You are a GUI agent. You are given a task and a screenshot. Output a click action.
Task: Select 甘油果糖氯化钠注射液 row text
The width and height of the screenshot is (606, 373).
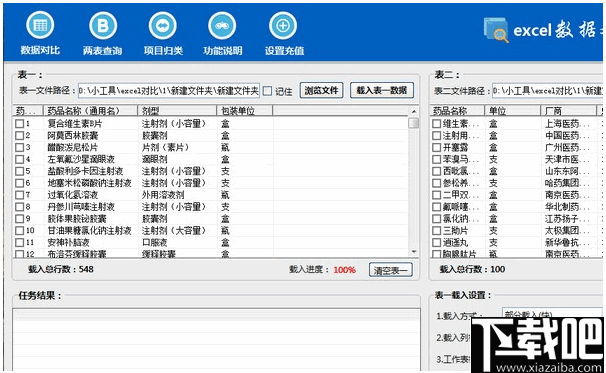(x=90, y=231)
